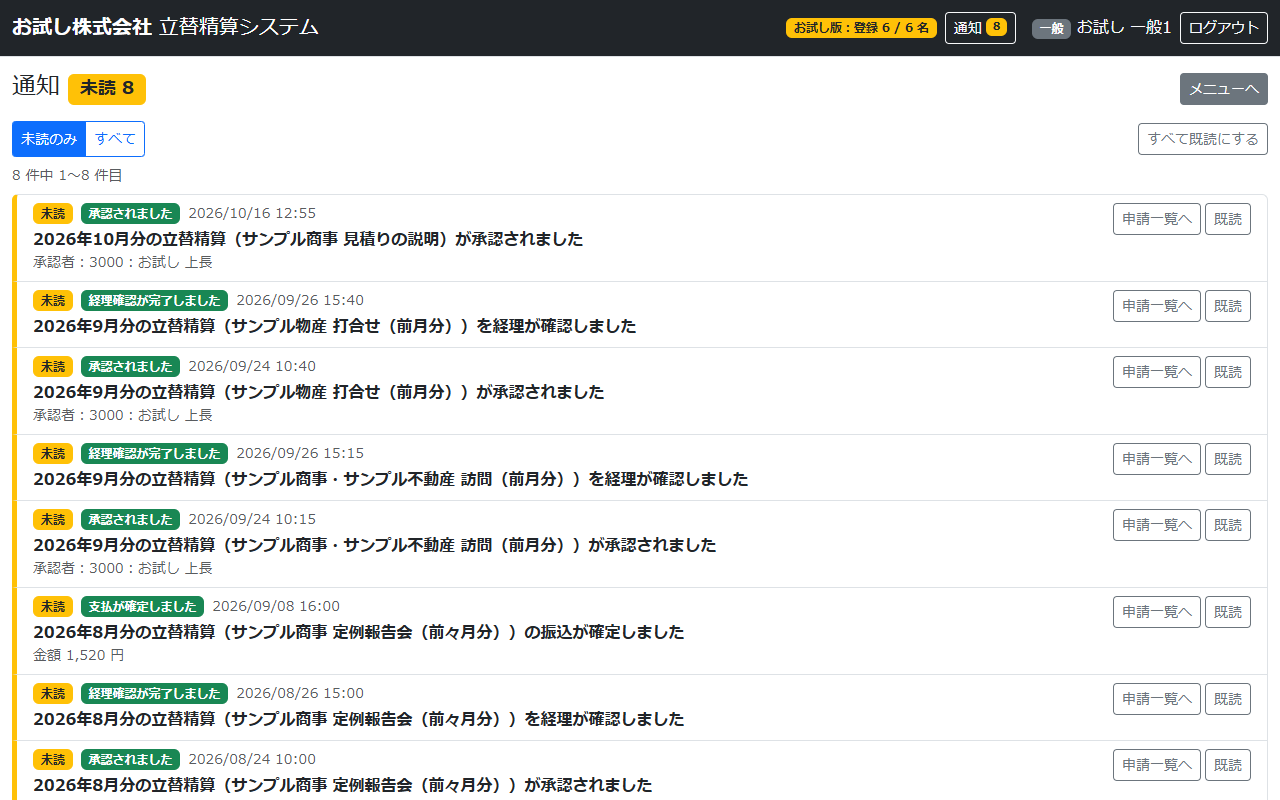Viewport: 1280px width, 800px height.
Task: Switch the filter to すべて
Action: point(115,139)
